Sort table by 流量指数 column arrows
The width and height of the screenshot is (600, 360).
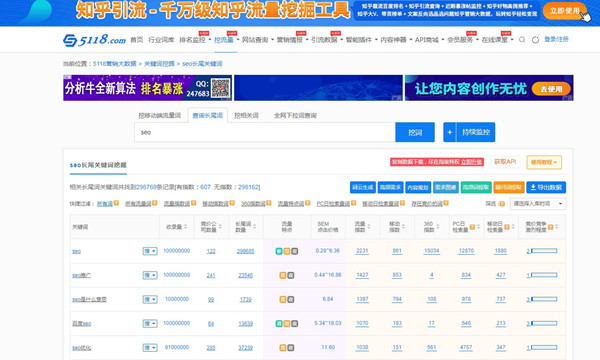(368, 227)
